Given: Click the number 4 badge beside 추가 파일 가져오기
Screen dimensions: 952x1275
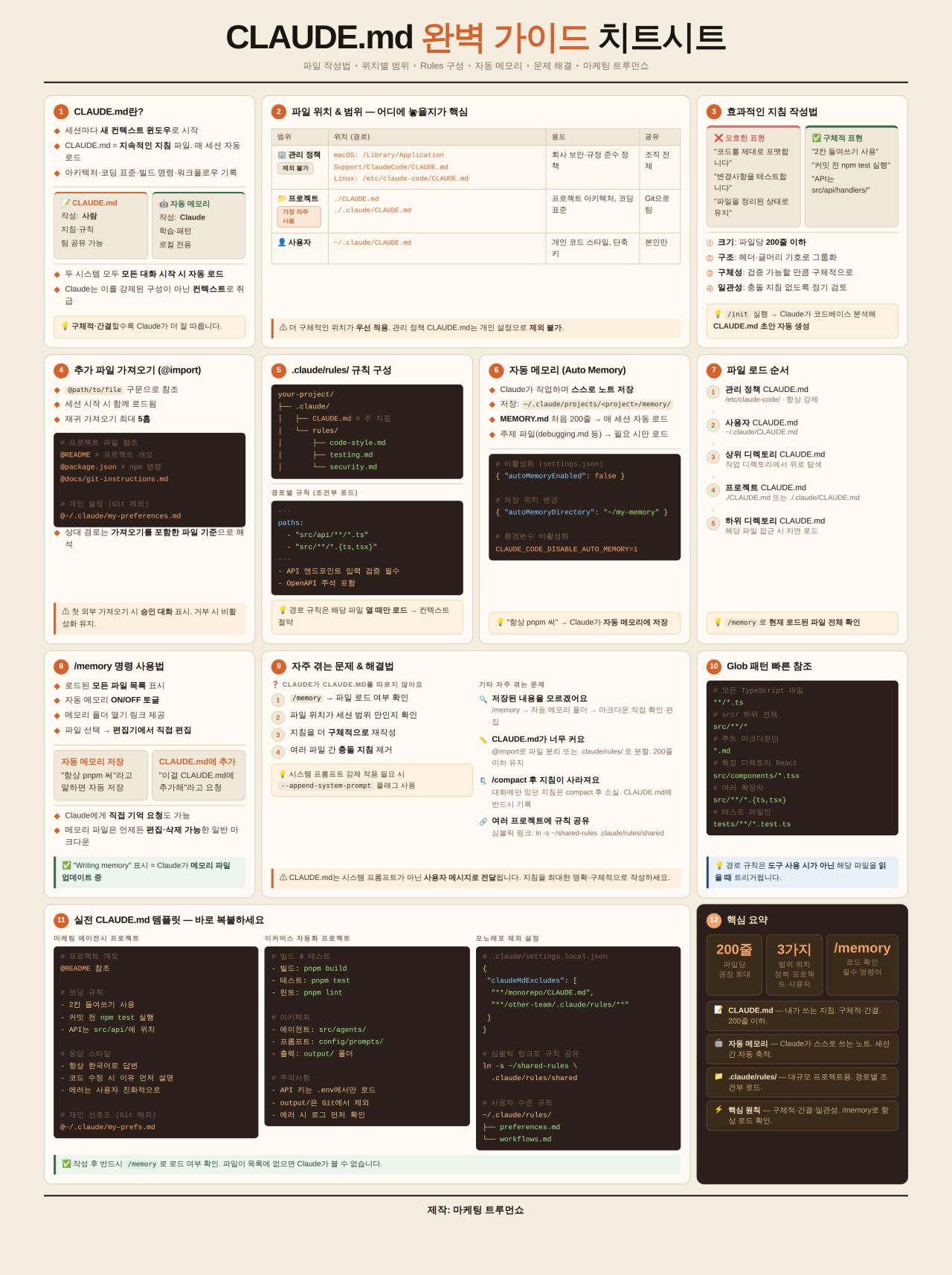Looking at the screenshot, I should tap(61, 370).
